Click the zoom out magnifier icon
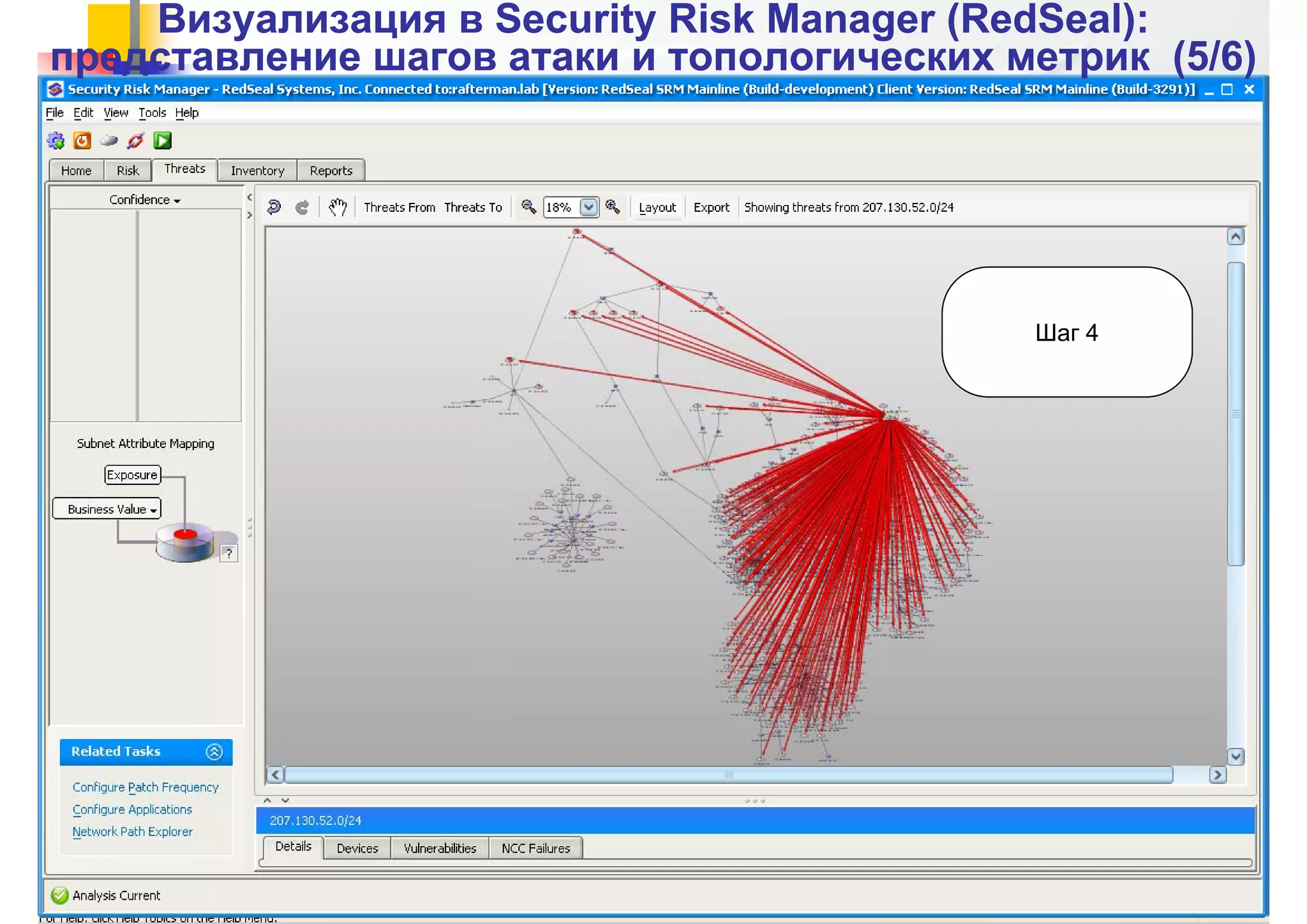Screen dimensions: 1307x924 [528, 207]
